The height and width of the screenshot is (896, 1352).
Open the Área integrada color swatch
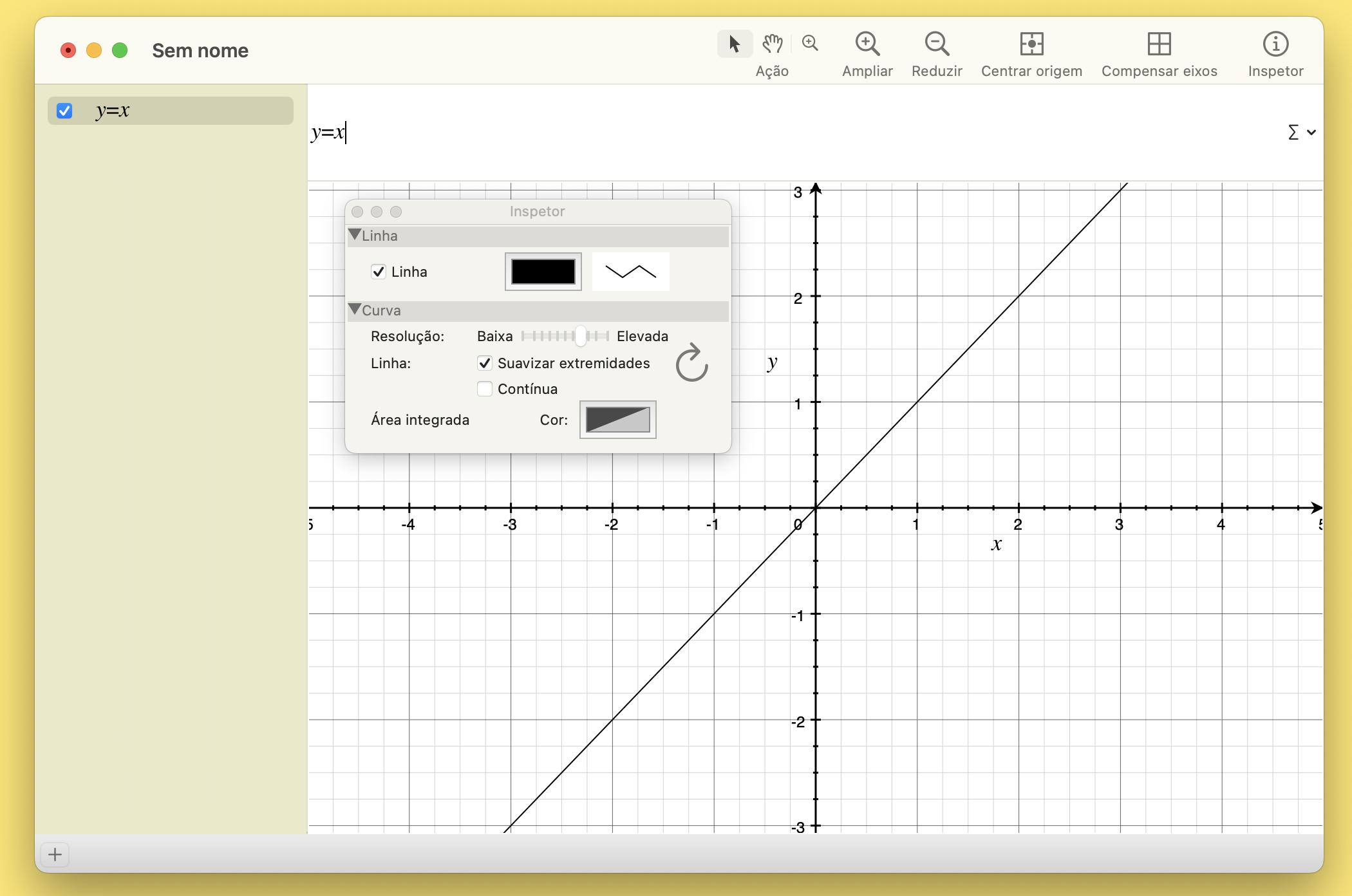coord(618,420)
